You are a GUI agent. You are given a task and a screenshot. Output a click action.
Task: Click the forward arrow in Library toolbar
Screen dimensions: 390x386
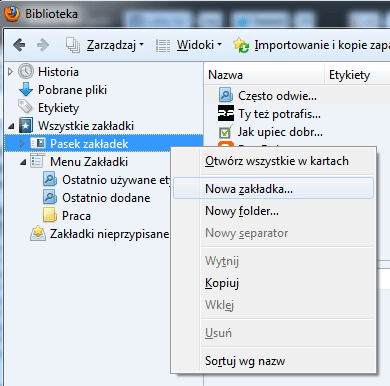[x=43, y=45]
